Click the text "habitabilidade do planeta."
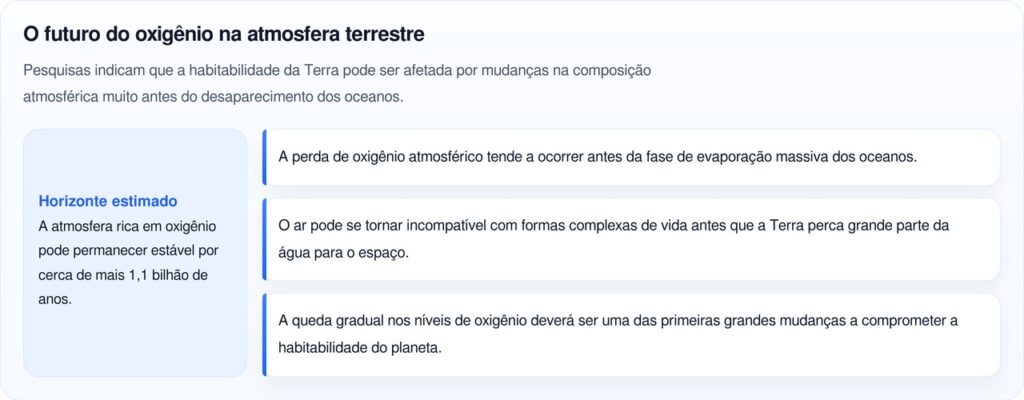 tap(360, 348)
